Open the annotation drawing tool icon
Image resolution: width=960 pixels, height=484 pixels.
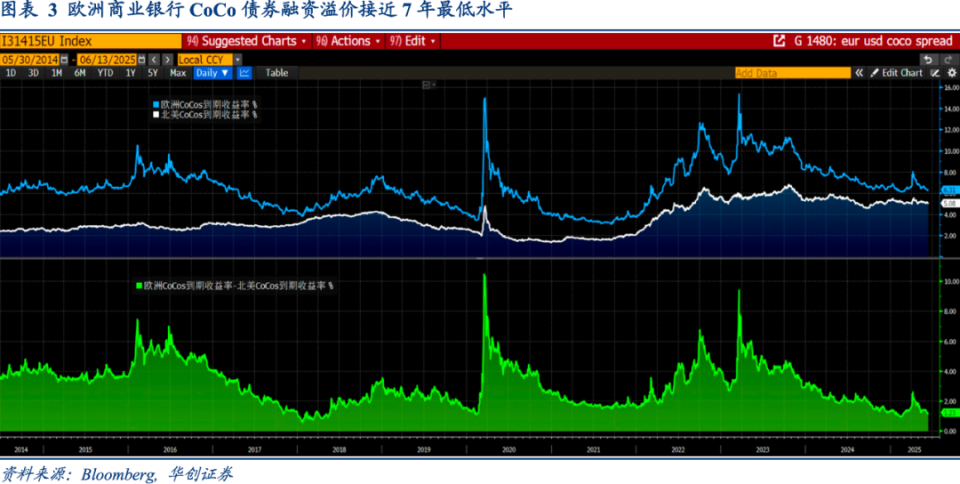936,73
